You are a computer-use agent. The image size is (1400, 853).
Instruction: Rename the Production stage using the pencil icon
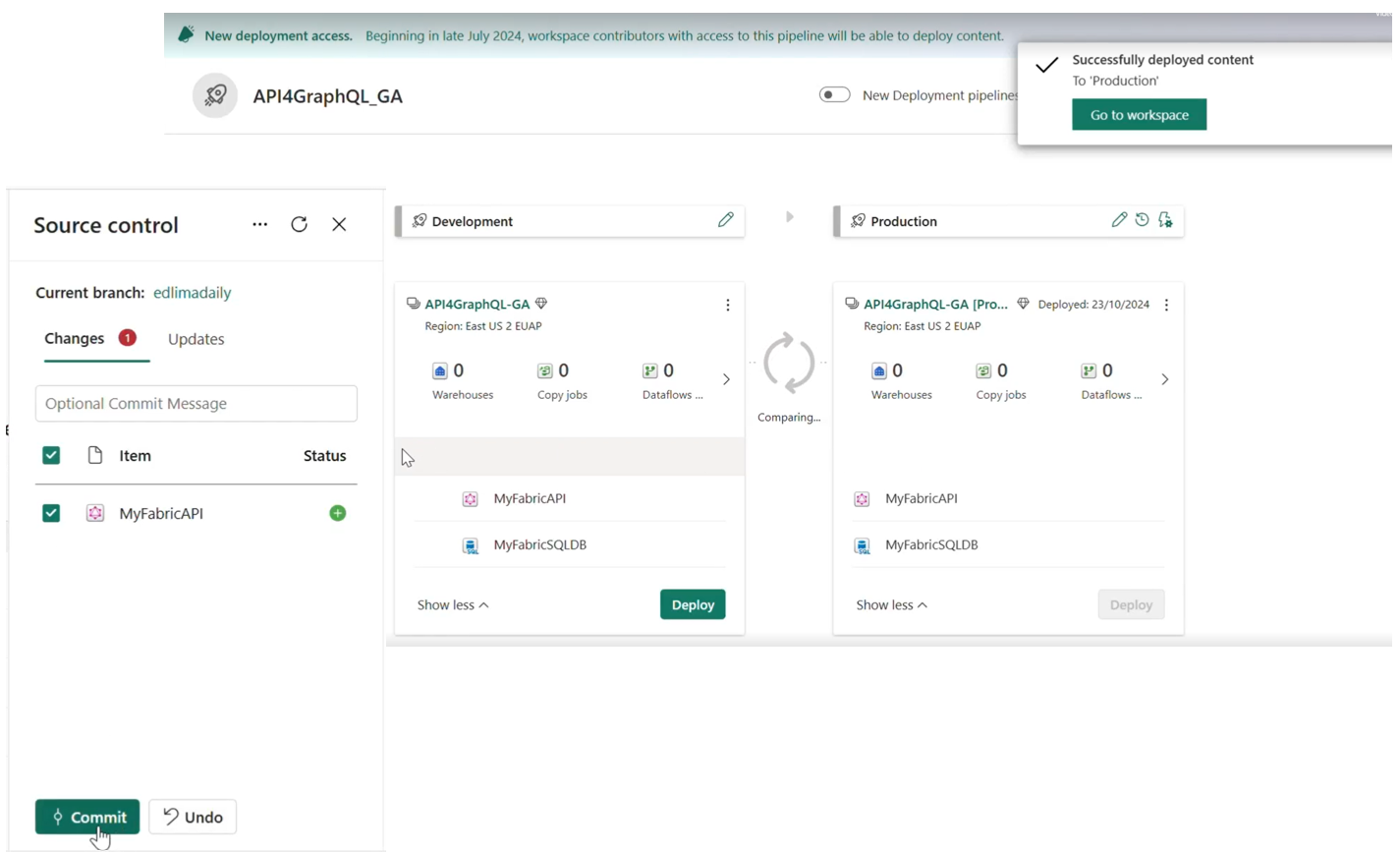click(x=1120, y=219)
